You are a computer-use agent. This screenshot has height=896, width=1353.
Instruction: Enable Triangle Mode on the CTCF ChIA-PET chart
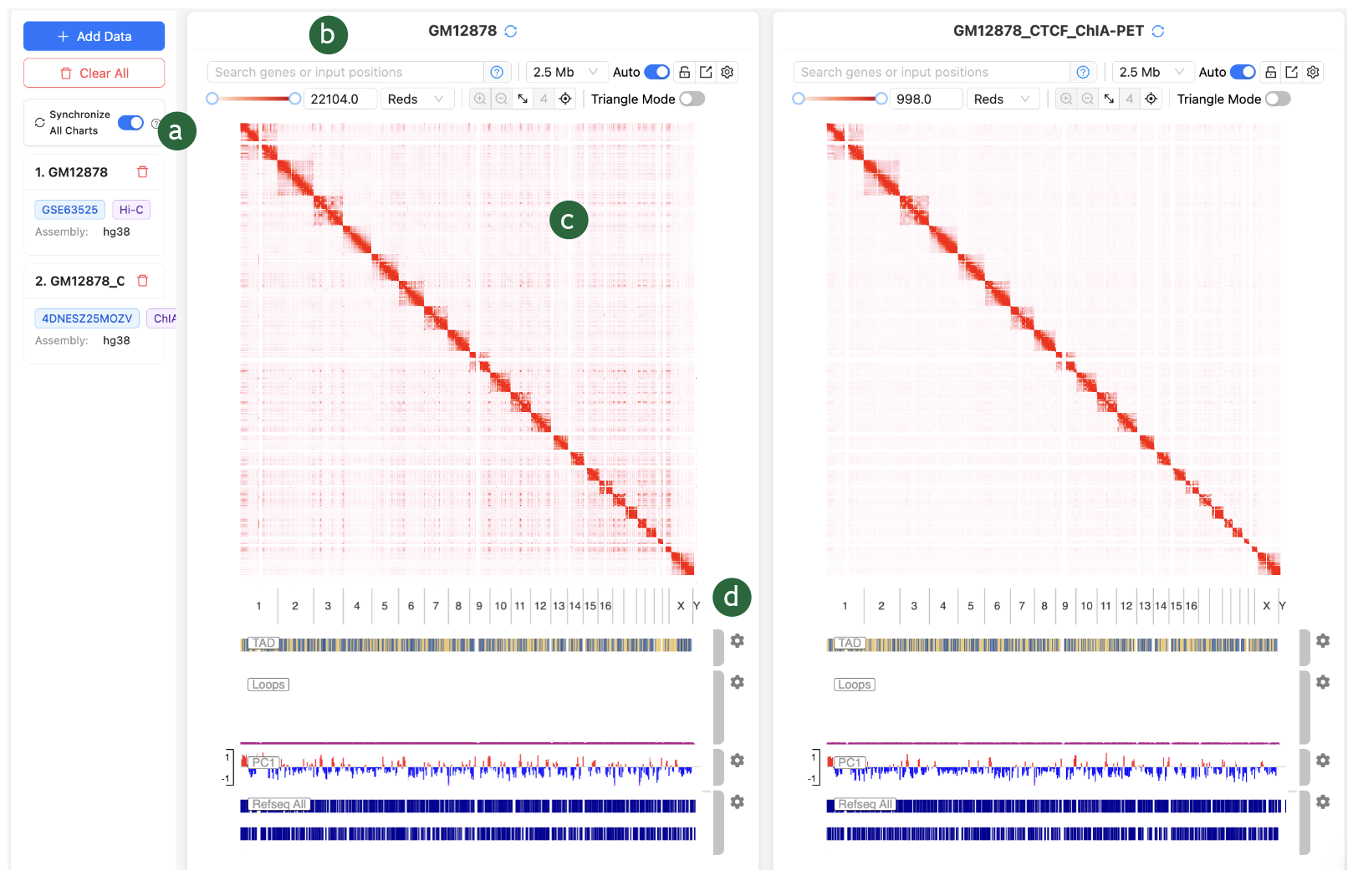coord(1279,99)
